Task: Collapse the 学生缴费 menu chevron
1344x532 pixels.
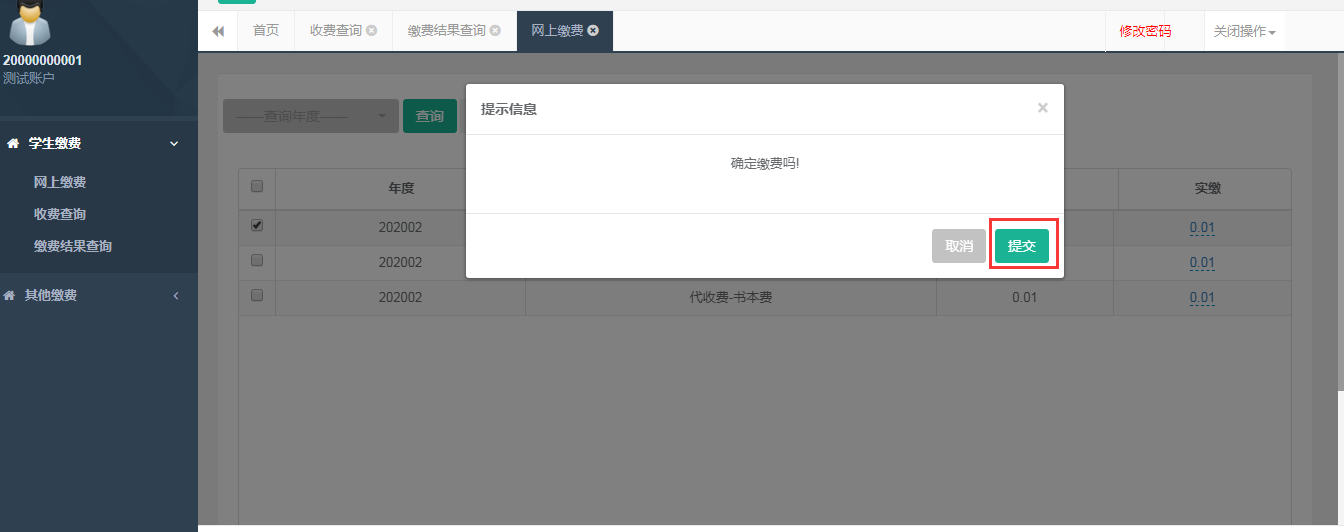Action: pyautogui.click(x=174, y=144)
